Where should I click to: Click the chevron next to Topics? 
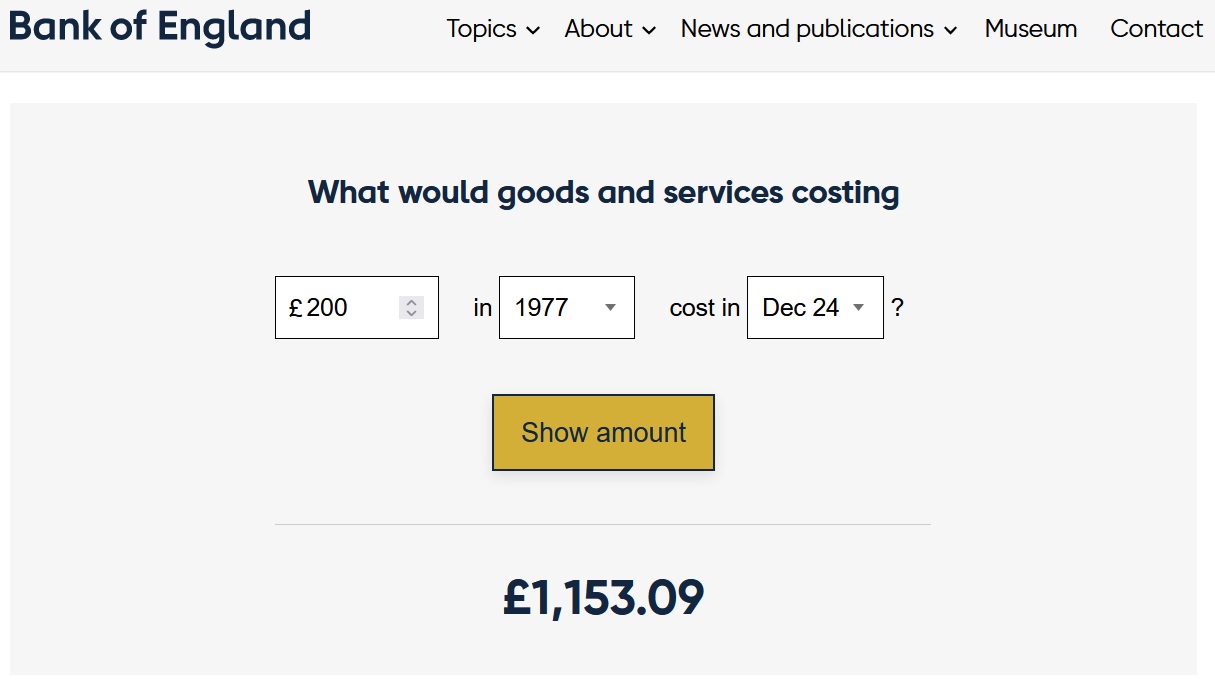533,31
